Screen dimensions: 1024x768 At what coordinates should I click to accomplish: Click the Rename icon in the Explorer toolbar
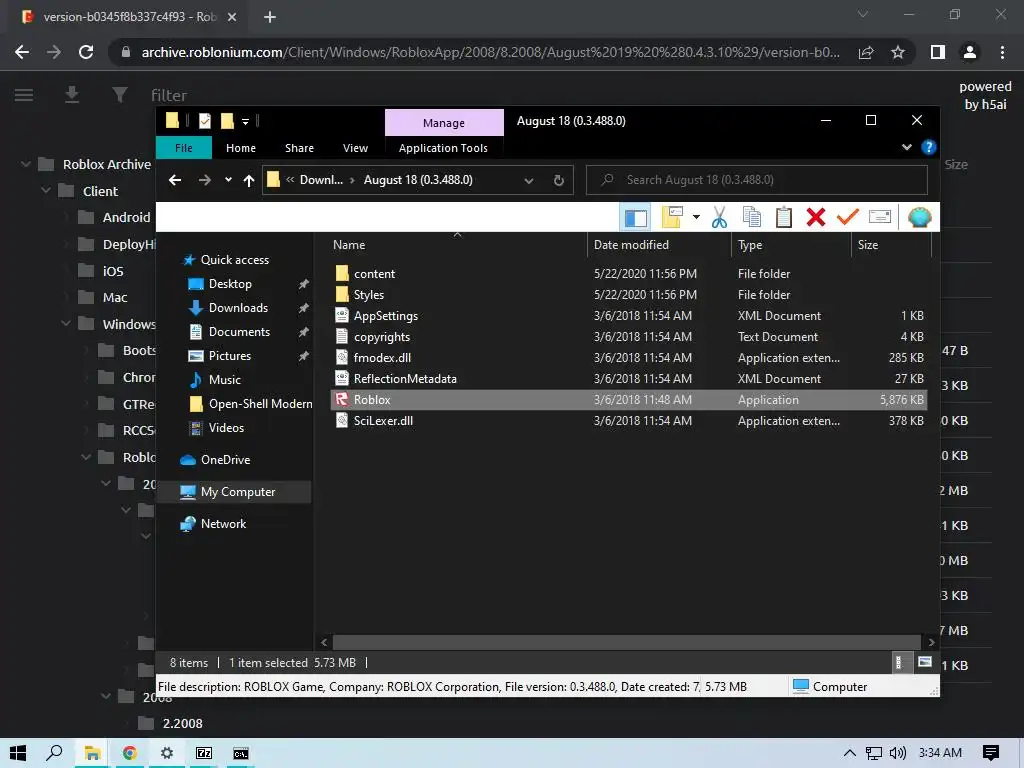click(880, 217)
